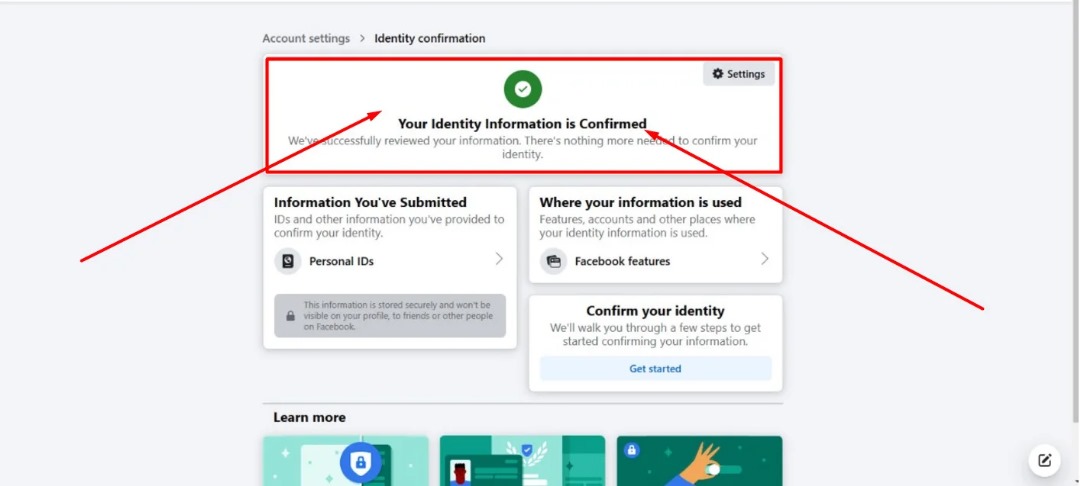This screenshot has width=1080, height=486.
Task: Open the Personal IDs row
Action: (x=390, y=261)
